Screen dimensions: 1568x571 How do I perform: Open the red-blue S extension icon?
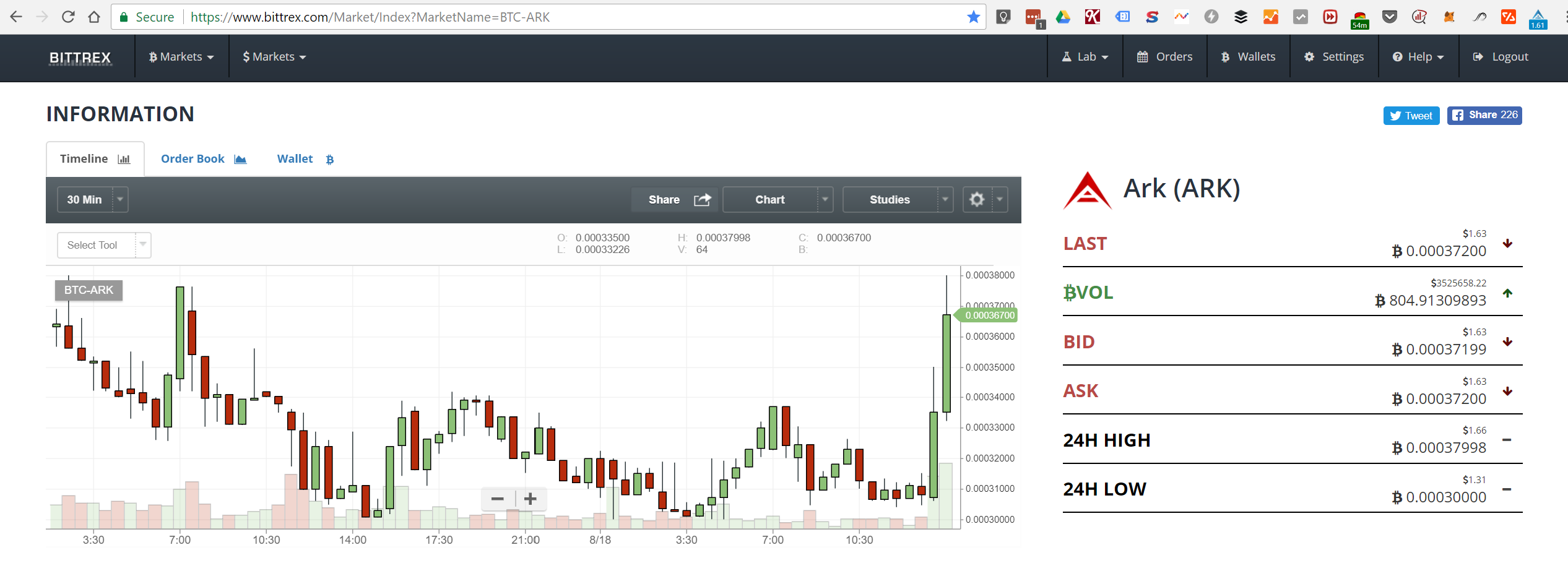(x=1152, y=17)
